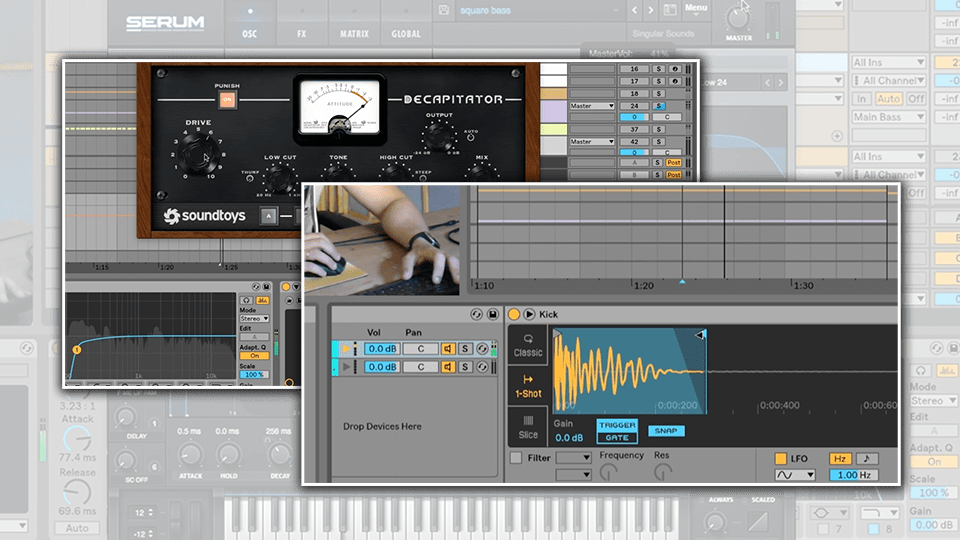Click the Trigger mode button

617,425
